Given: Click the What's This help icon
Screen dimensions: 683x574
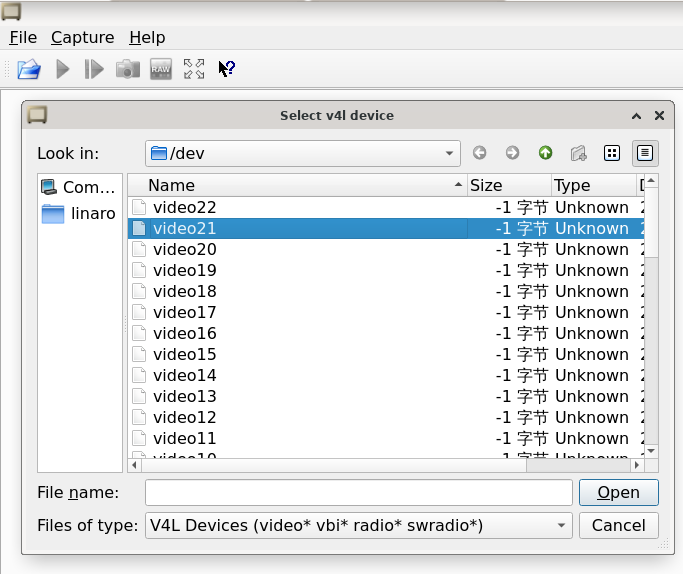Looking at the screenshot, I should [227, 69].
